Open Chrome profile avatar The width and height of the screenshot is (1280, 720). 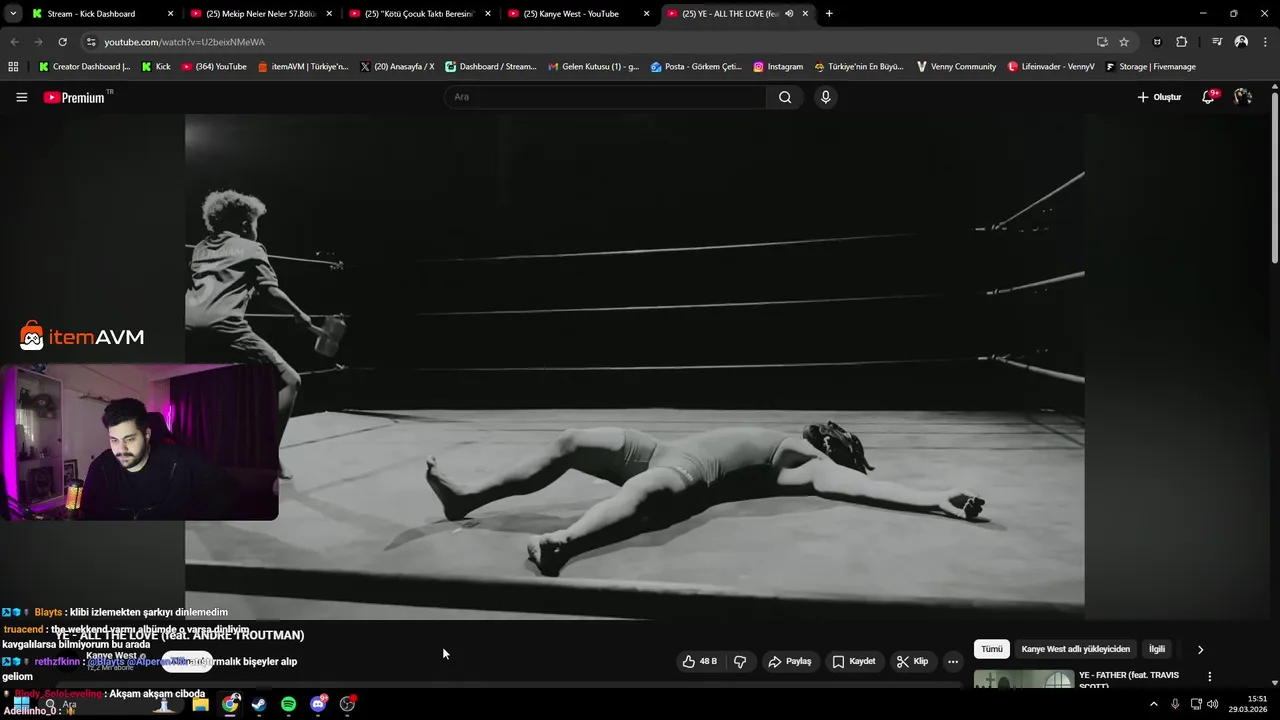point(1241,42)
